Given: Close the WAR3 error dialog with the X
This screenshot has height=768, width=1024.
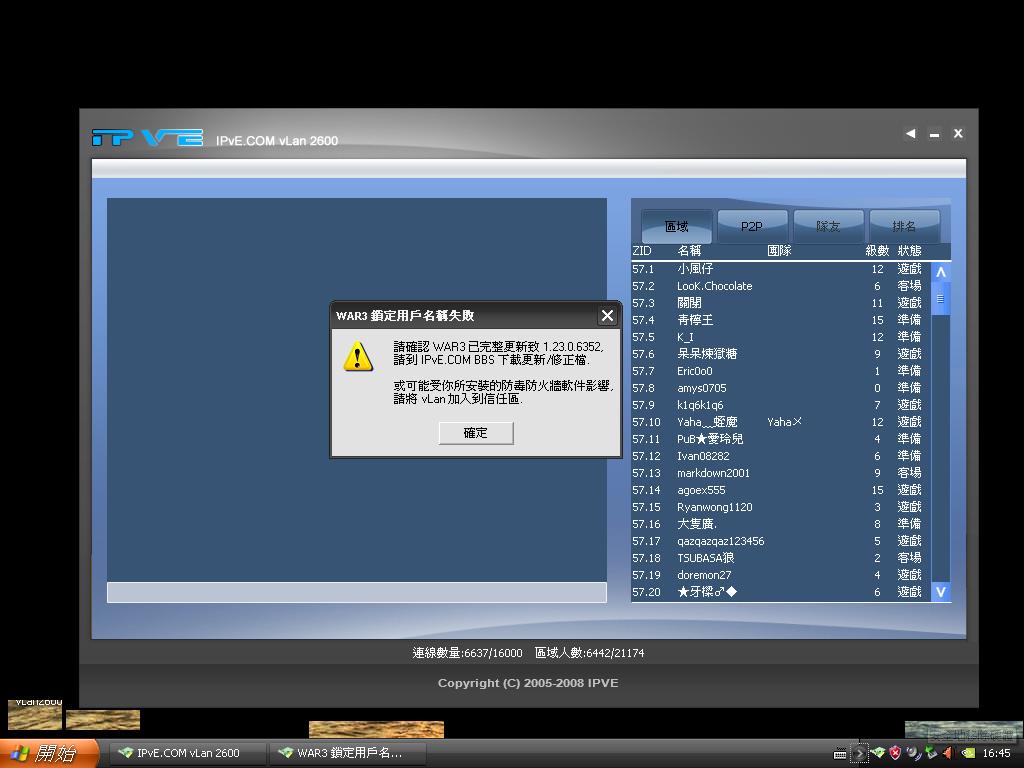Looking at the screenshot, I should tap(607, 315).
